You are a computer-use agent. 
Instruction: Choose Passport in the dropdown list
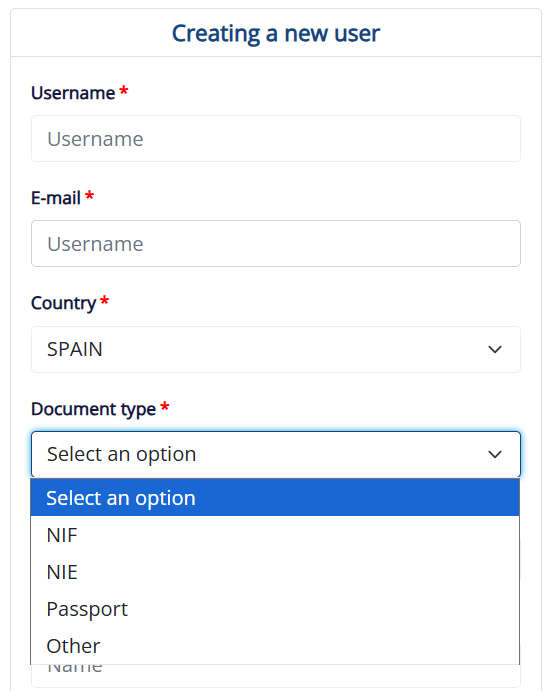coord(275,609)
